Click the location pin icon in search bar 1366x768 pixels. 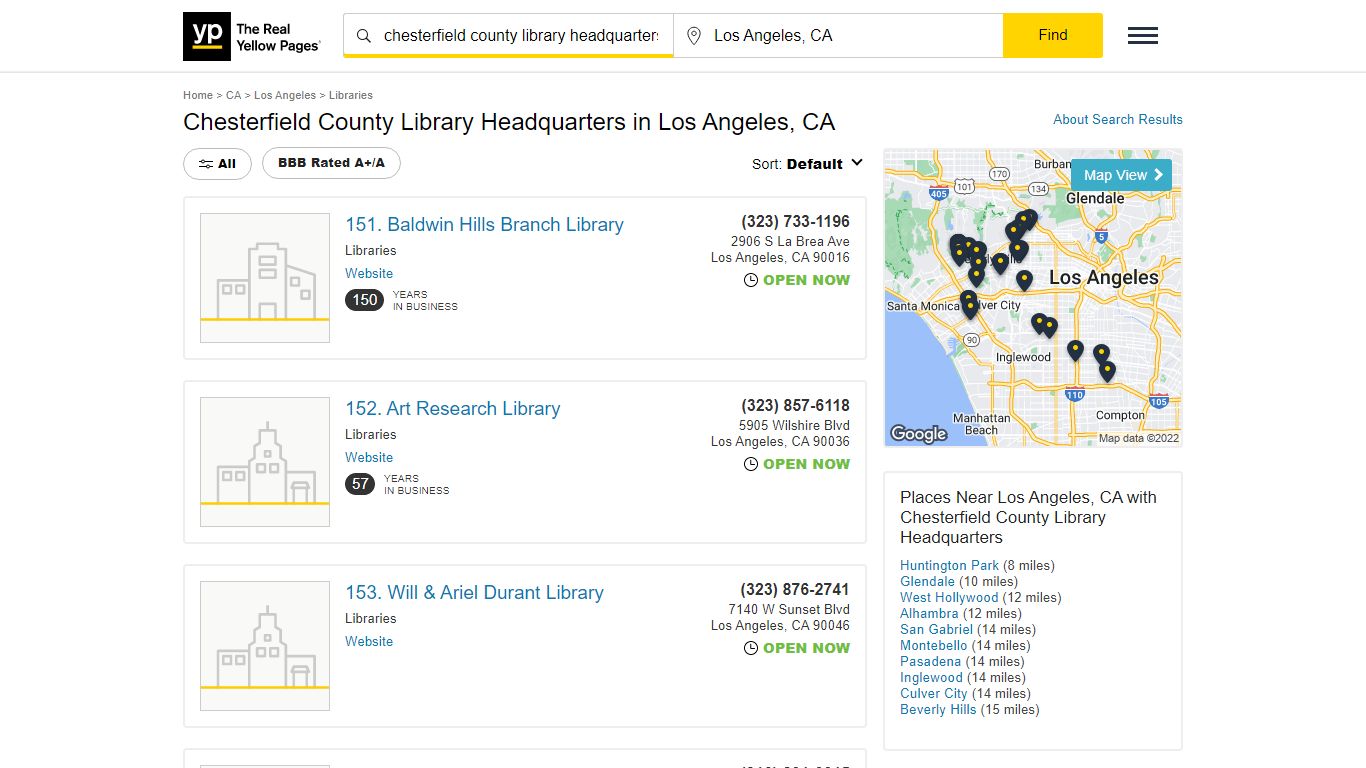[x=694, y=36]
